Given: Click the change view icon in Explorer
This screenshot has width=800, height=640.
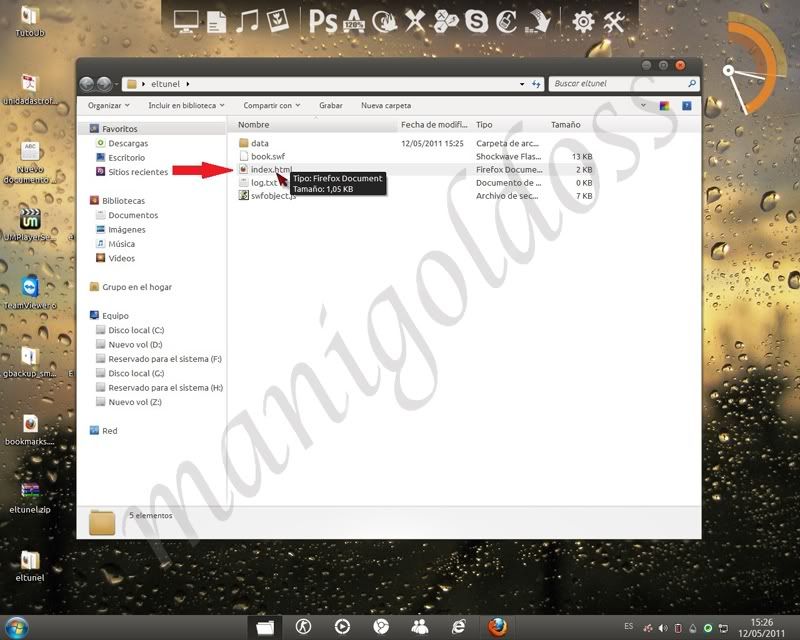Looking at the screenshot, I should tap(664, 106).
